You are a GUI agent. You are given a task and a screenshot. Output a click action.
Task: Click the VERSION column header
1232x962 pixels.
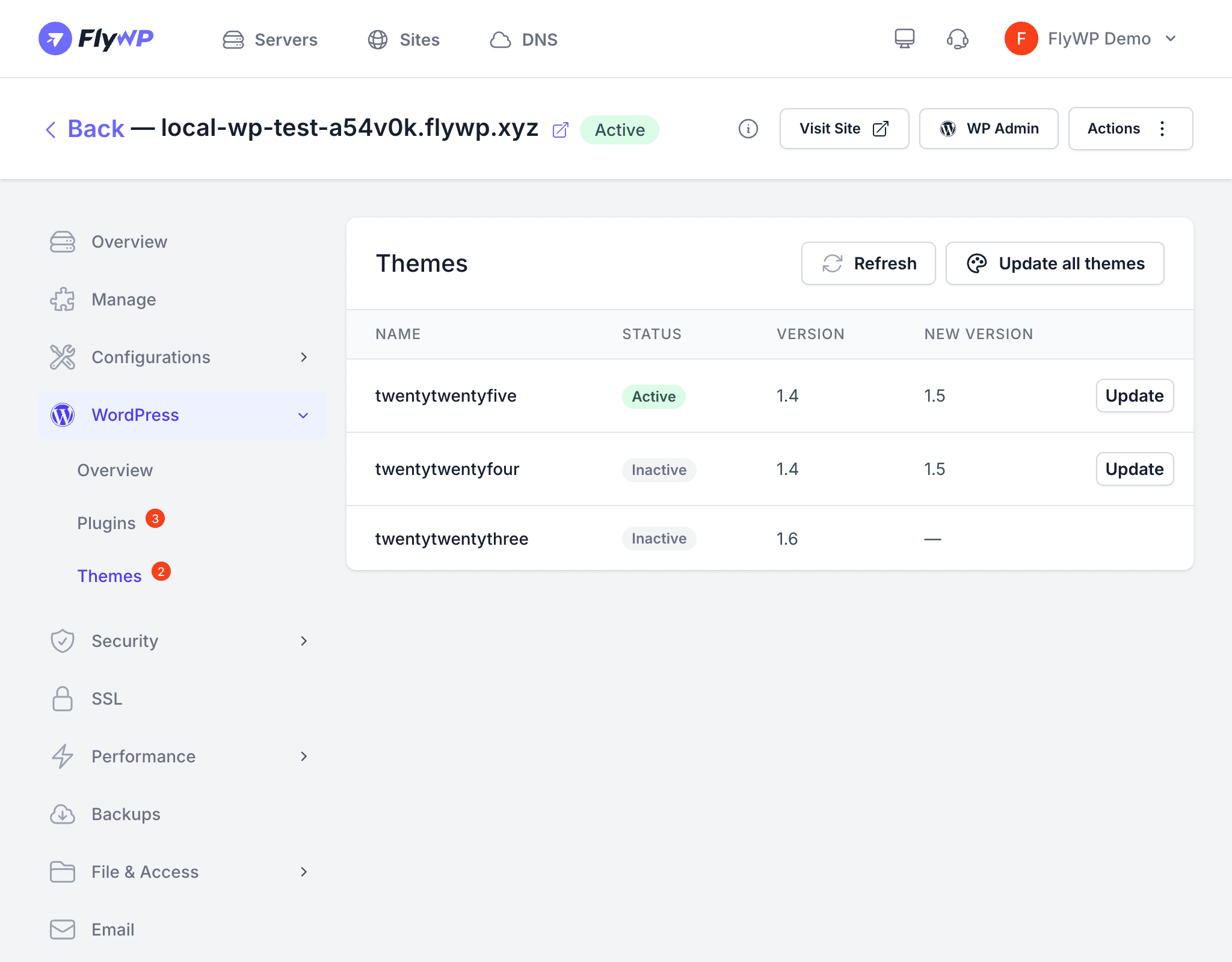[x=810, y=334]
